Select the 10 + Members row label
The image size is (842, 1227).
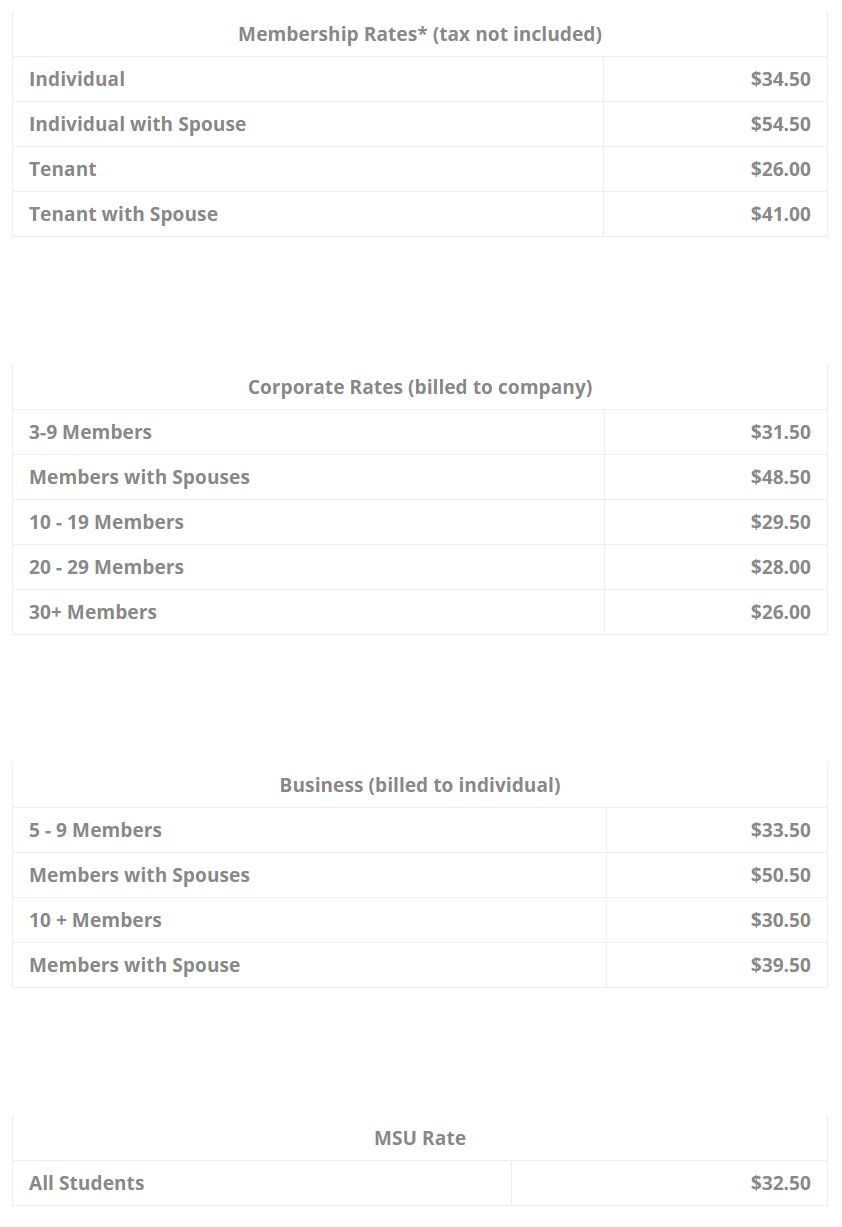(95, 920)
